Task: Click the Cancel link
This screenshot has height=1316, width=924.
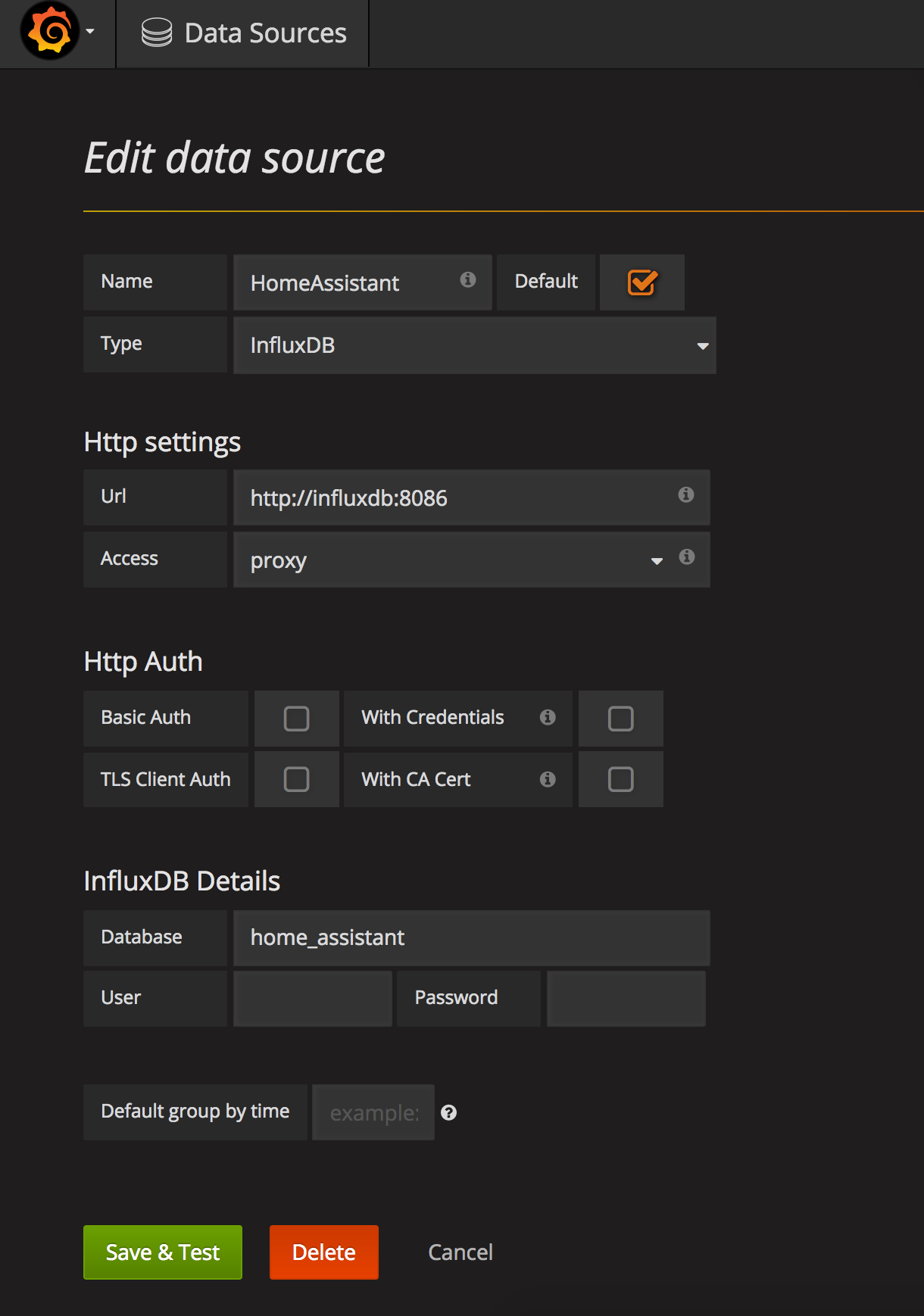Action: [x=460, y=1252]
